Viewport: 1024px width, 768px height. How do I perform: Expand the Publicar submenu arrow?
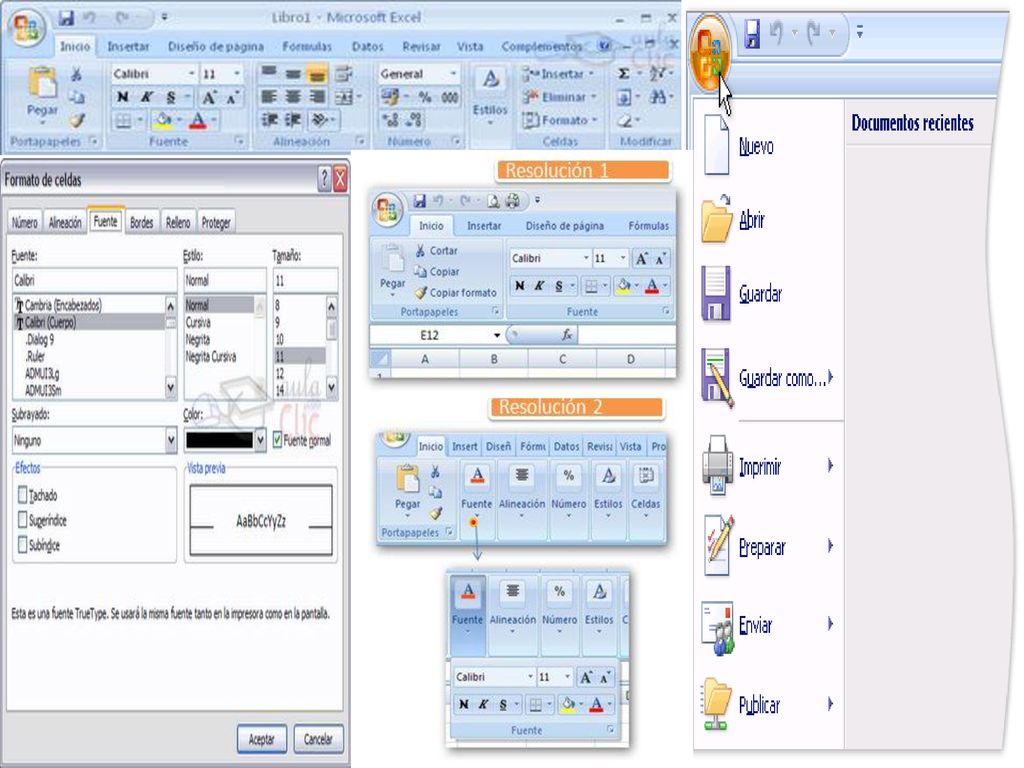coord(830,704)
